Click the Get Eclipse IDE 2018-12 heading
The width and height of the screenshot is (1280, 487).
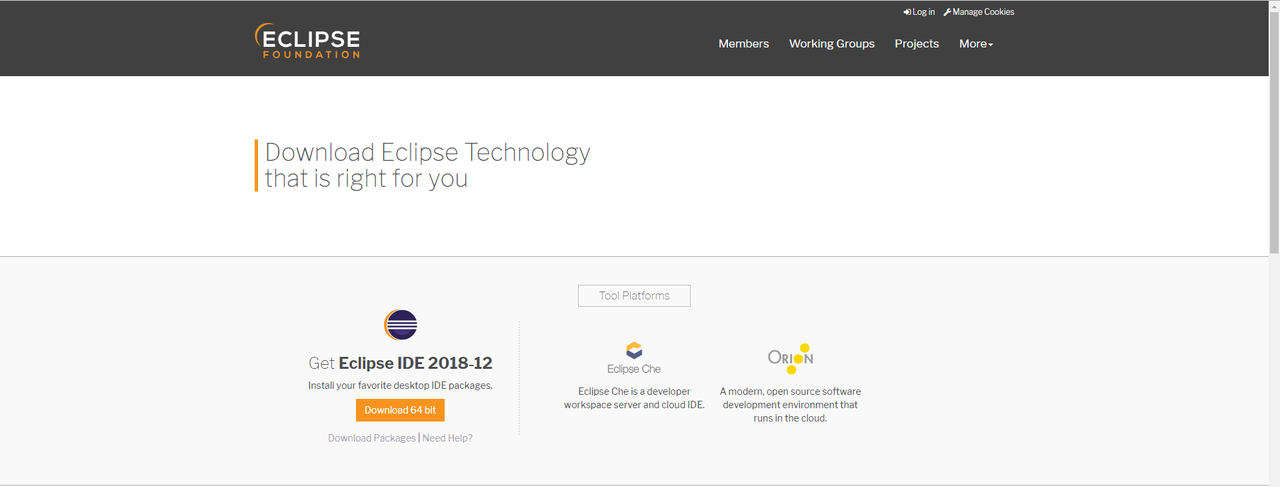[x=400, y=363]
